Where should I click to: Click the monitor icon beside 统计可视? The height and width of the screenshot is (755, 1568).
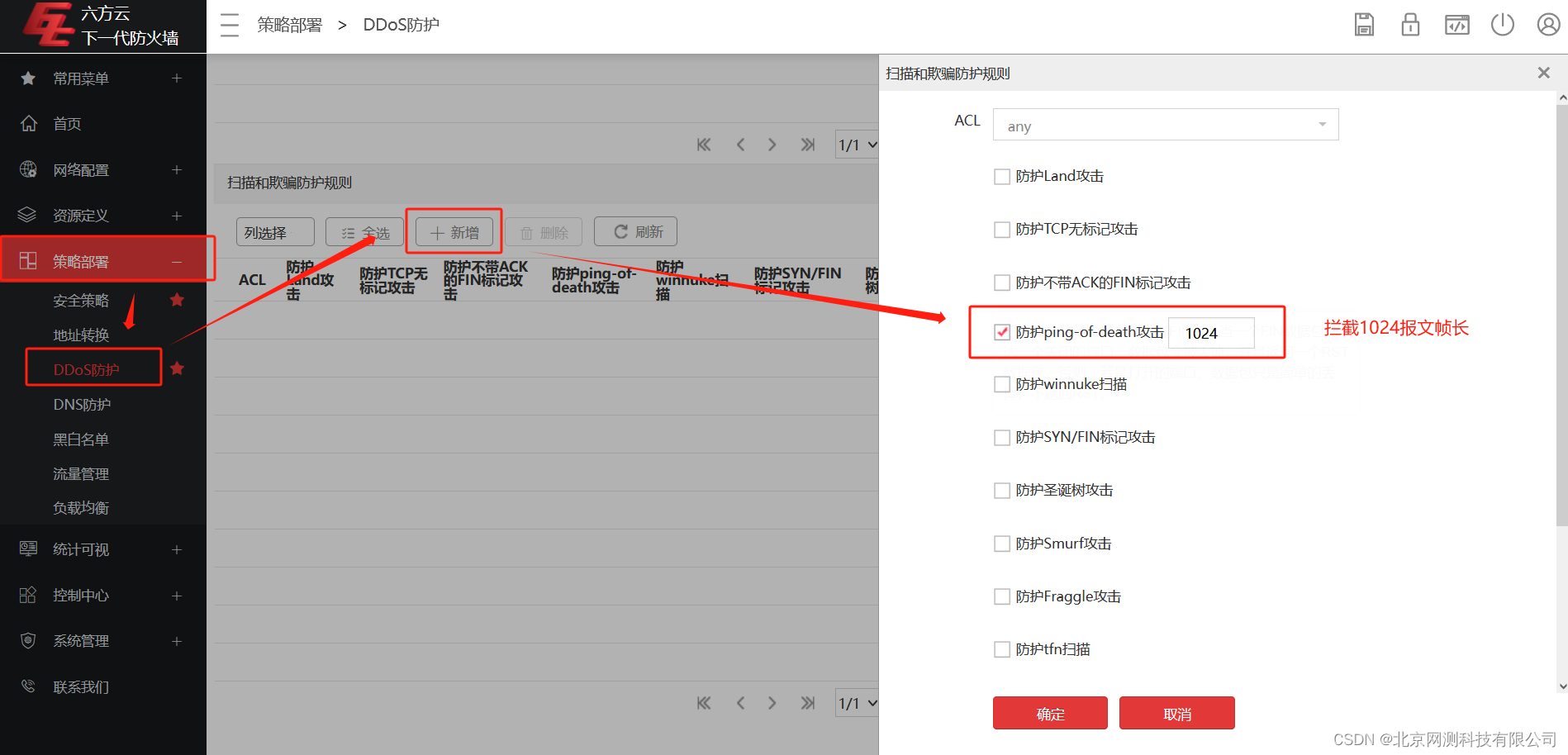pyautogui.click(x=28, y=549)
